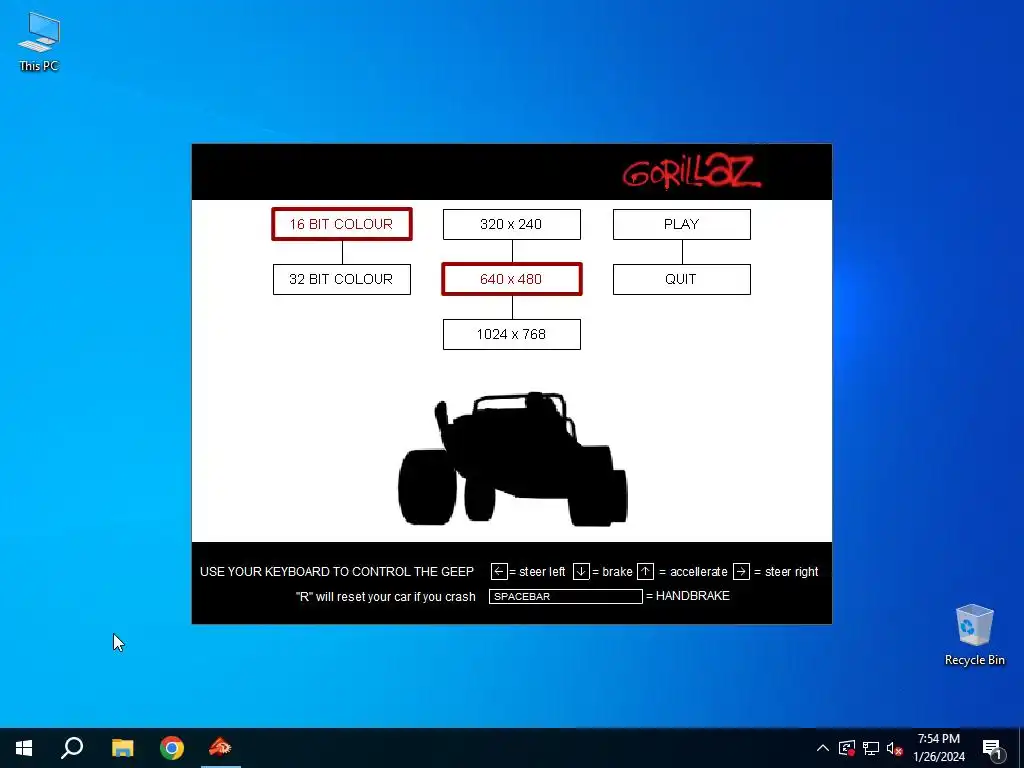This screenshot has height=768, width=1024.
Task: Click the security alert tray icon
Action: pyautogui.click(x=847, y=748)
